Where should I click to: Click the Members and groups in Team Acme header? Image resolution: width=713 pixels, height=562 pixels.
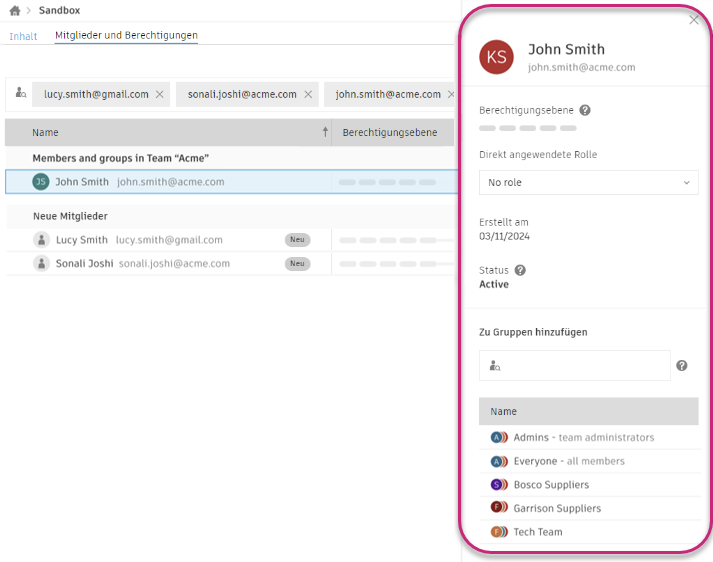[121, 158]
